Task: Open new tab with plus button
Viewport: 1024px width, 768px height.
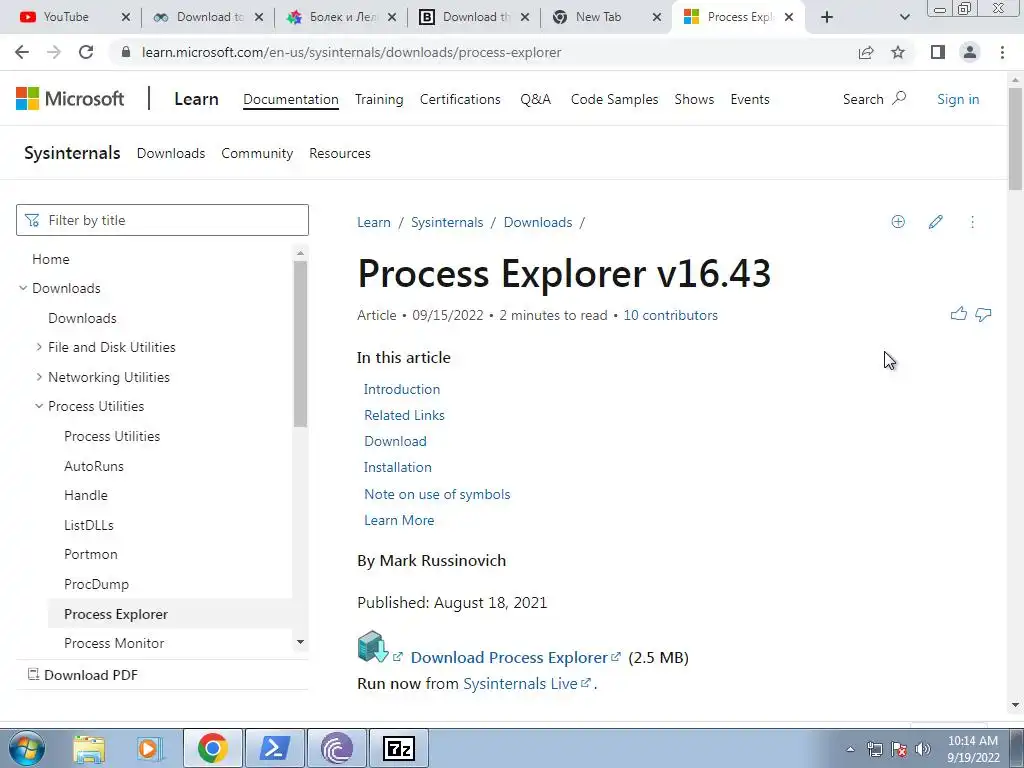Action: [x=827, y=17]
